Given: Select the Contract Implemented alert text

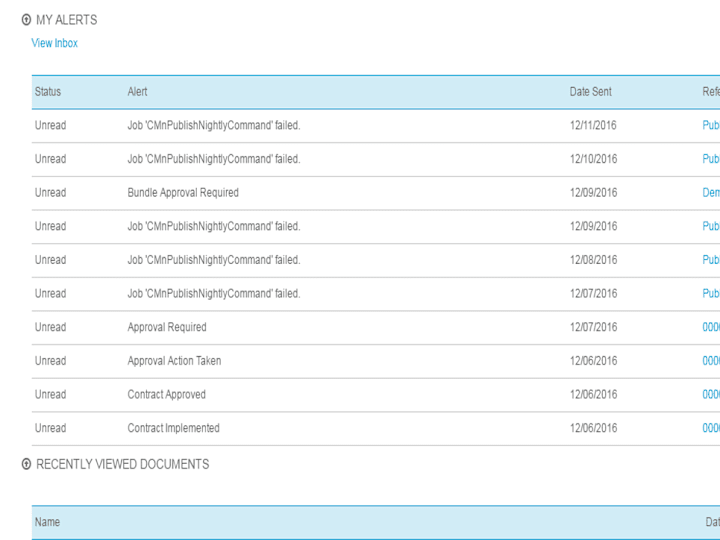Looking at the screenshot, I should tap(174, 428).
